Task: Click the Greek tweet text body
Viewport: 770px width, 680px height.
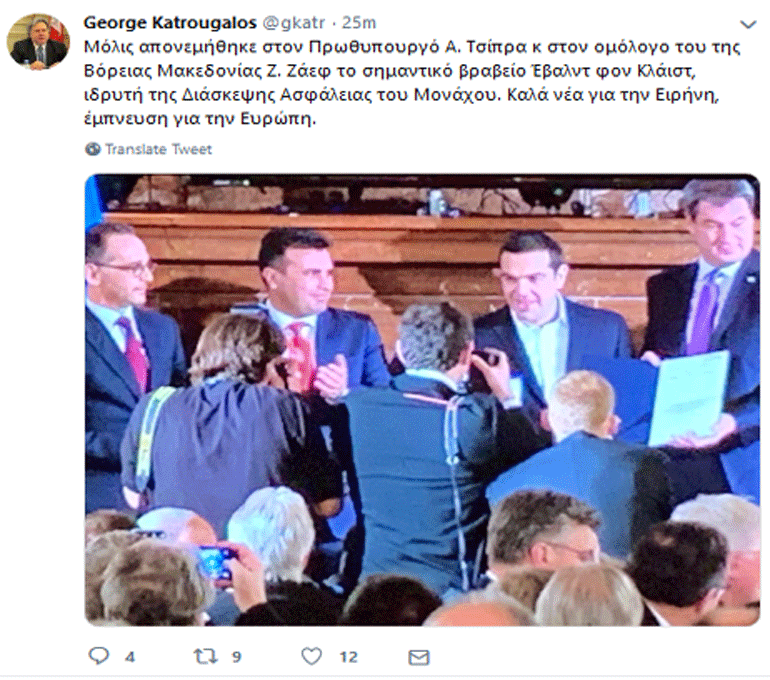Action: tap(412, 83)
